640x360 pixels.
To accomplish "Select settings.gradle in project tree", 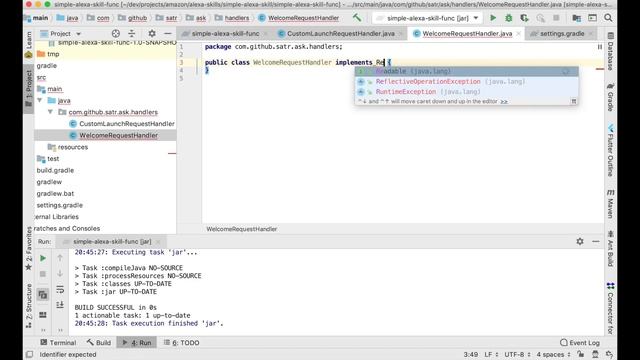I will pyautogui.click(x=60, y=205).
